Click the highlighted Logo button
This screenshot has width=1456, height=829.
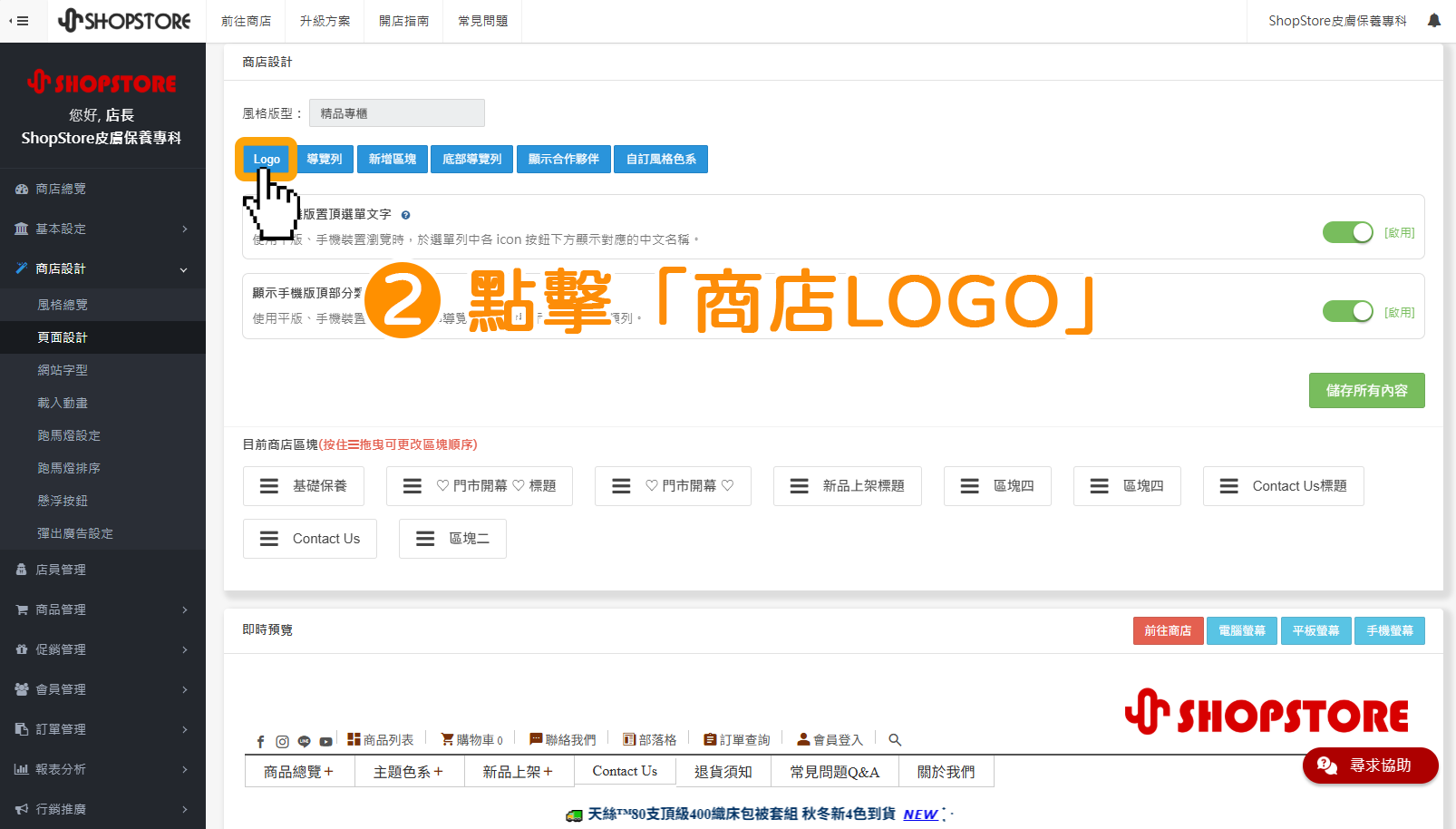point(266,159)
